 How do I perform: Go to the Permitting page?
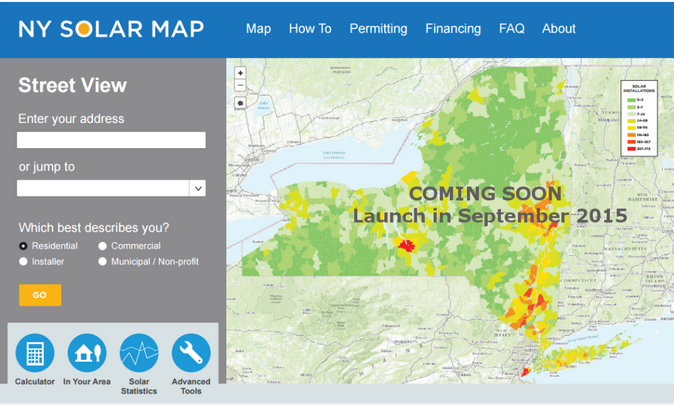tap(378, 29)
